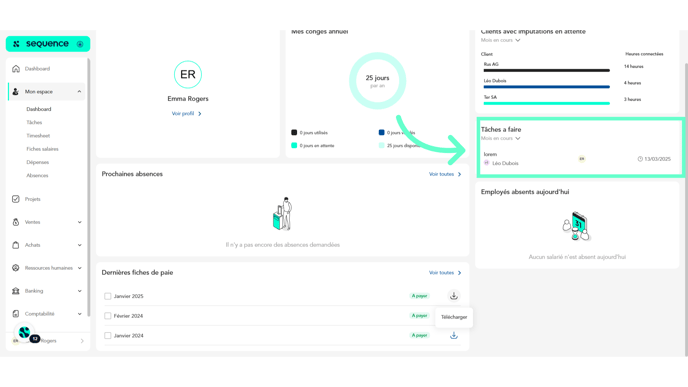Viewport: 688px width, 387px height.
Task: Click the green Ter SA hours bar
Action: tap(547, 104)
